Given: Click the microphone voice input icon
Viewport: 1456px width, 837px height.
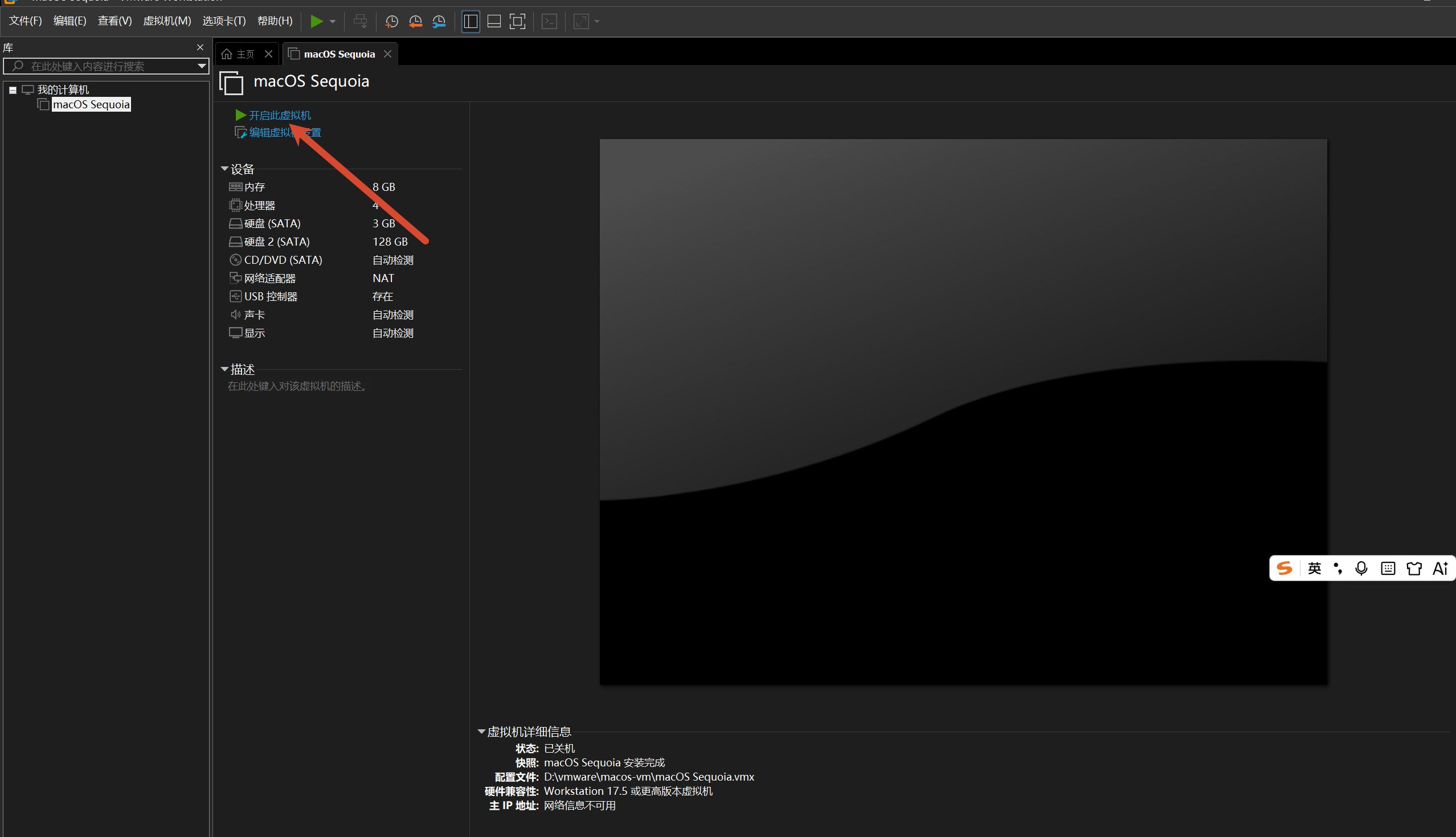Looking at the screenshot, I should [1361, 569].
